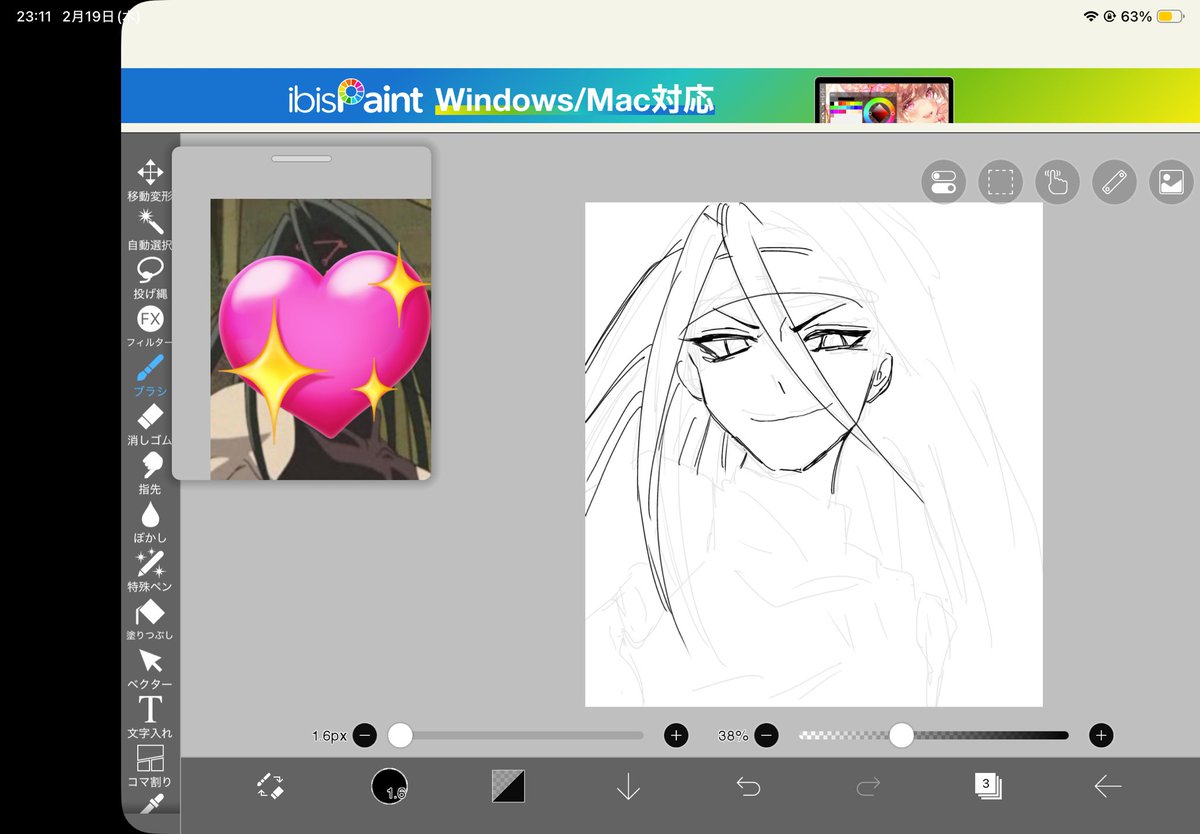Screen dimensions: 1200x834
Task: Select the Vector (ベクター) tool
Action: [x=150, y=668]
